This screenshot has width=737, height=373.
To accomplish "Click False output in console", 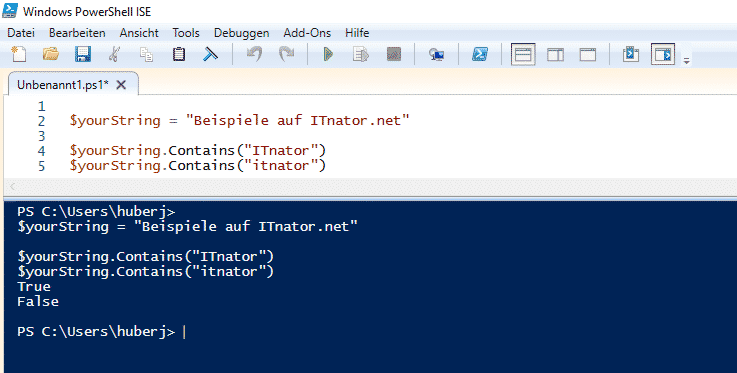I will [x=38, y=302].
